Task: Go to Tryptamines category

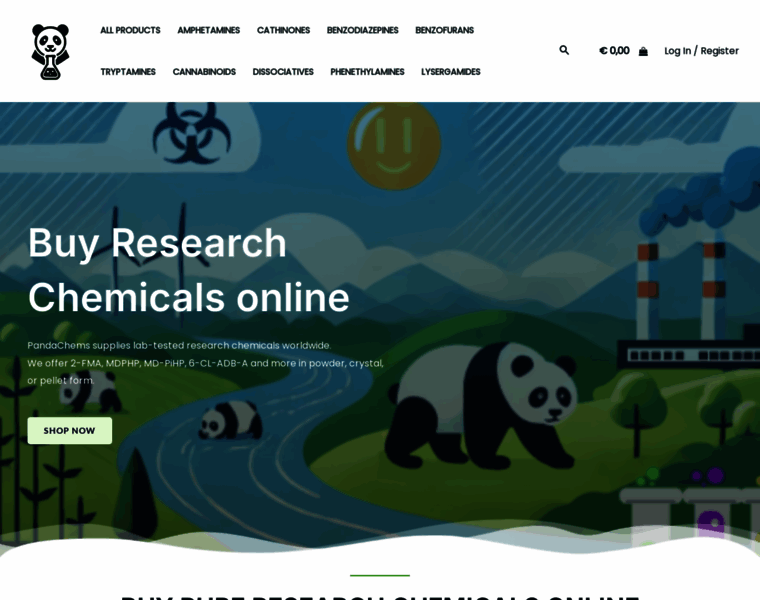Action: (128, 72)
